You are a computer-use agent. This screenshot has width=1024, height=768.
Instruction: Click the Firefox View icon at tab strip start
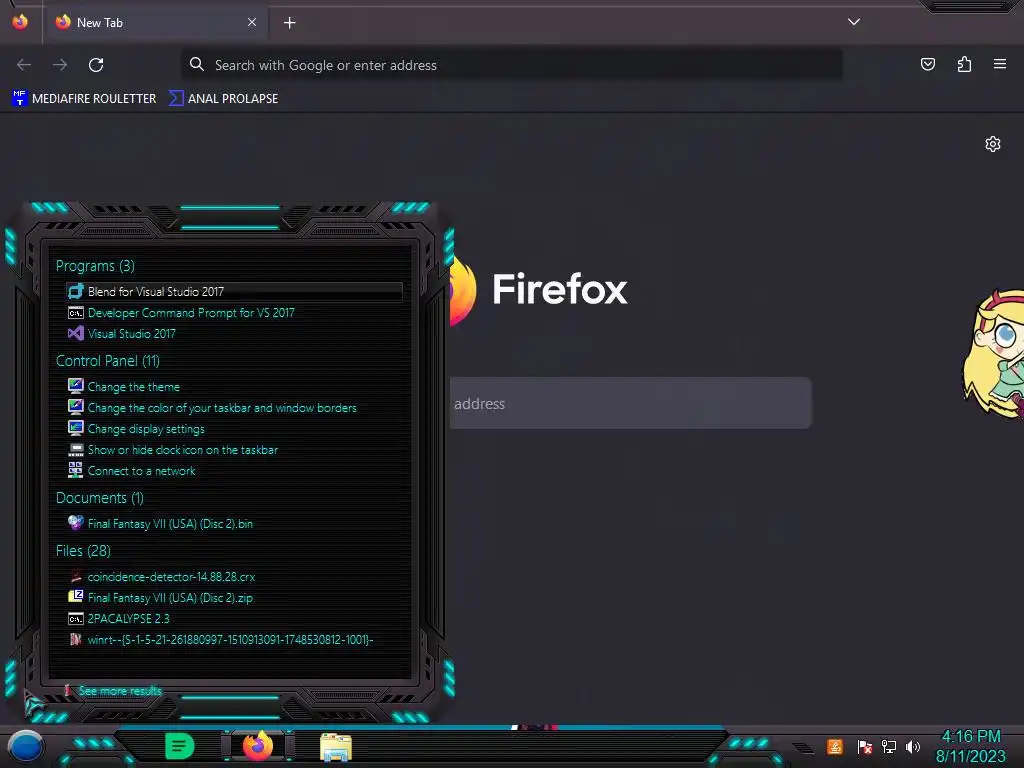pyautogui.click(x=20, y=22)
